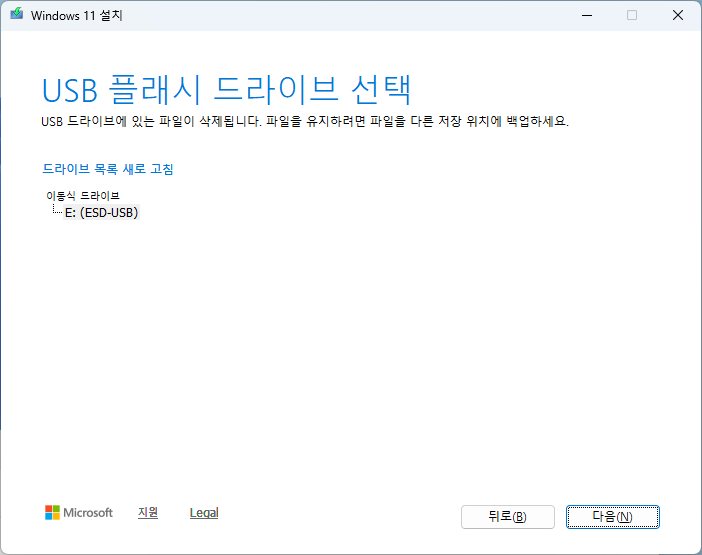Click the Windows 11 설치 title text
The image size is (702, 555).
point(77,15)
